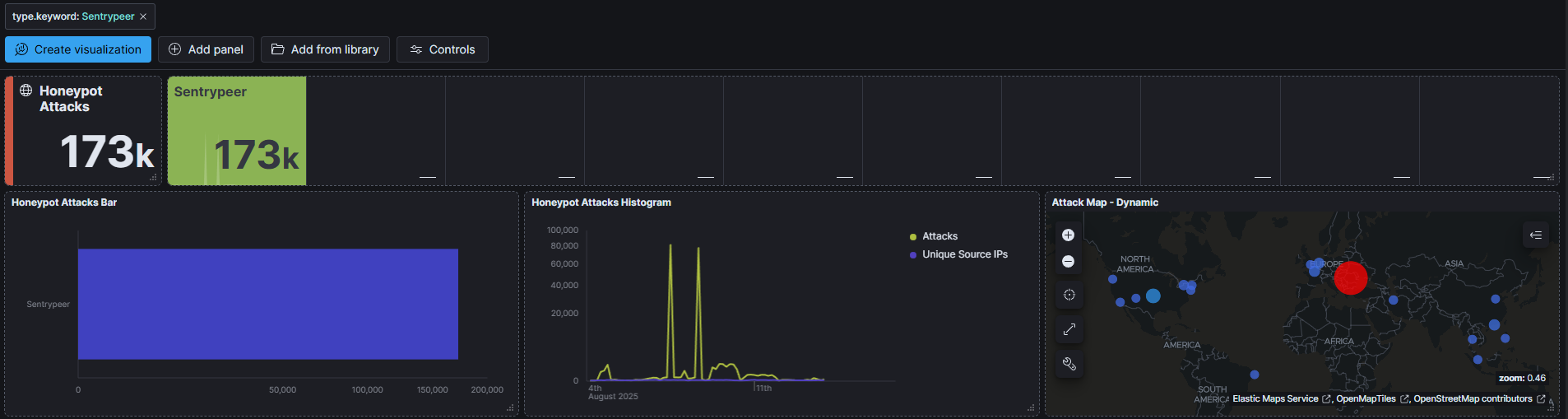Click the 100,000 y-axis tick on the histogram
The image size is (1568, 419).
[563, 230]
